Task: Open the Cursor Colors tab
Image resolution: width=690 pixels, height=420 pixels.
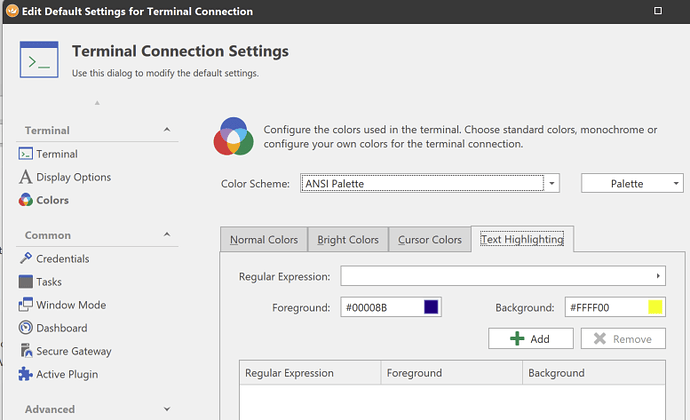Action: [x=430, y=240]
